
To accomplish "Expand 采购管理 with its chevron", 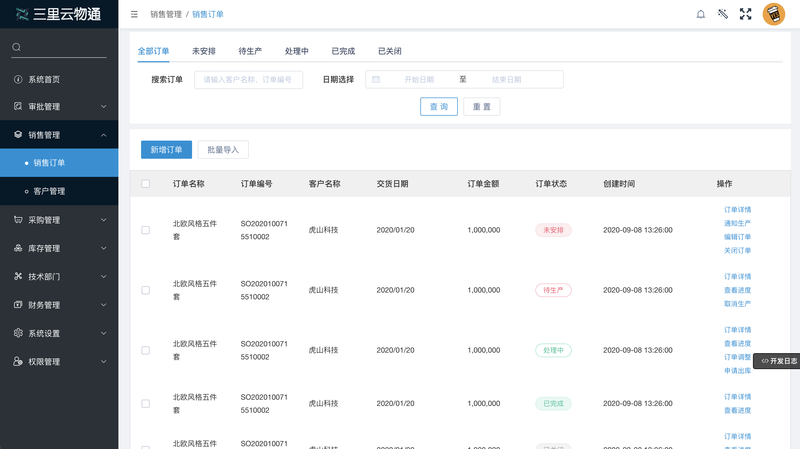I will [x=104, y=220].
